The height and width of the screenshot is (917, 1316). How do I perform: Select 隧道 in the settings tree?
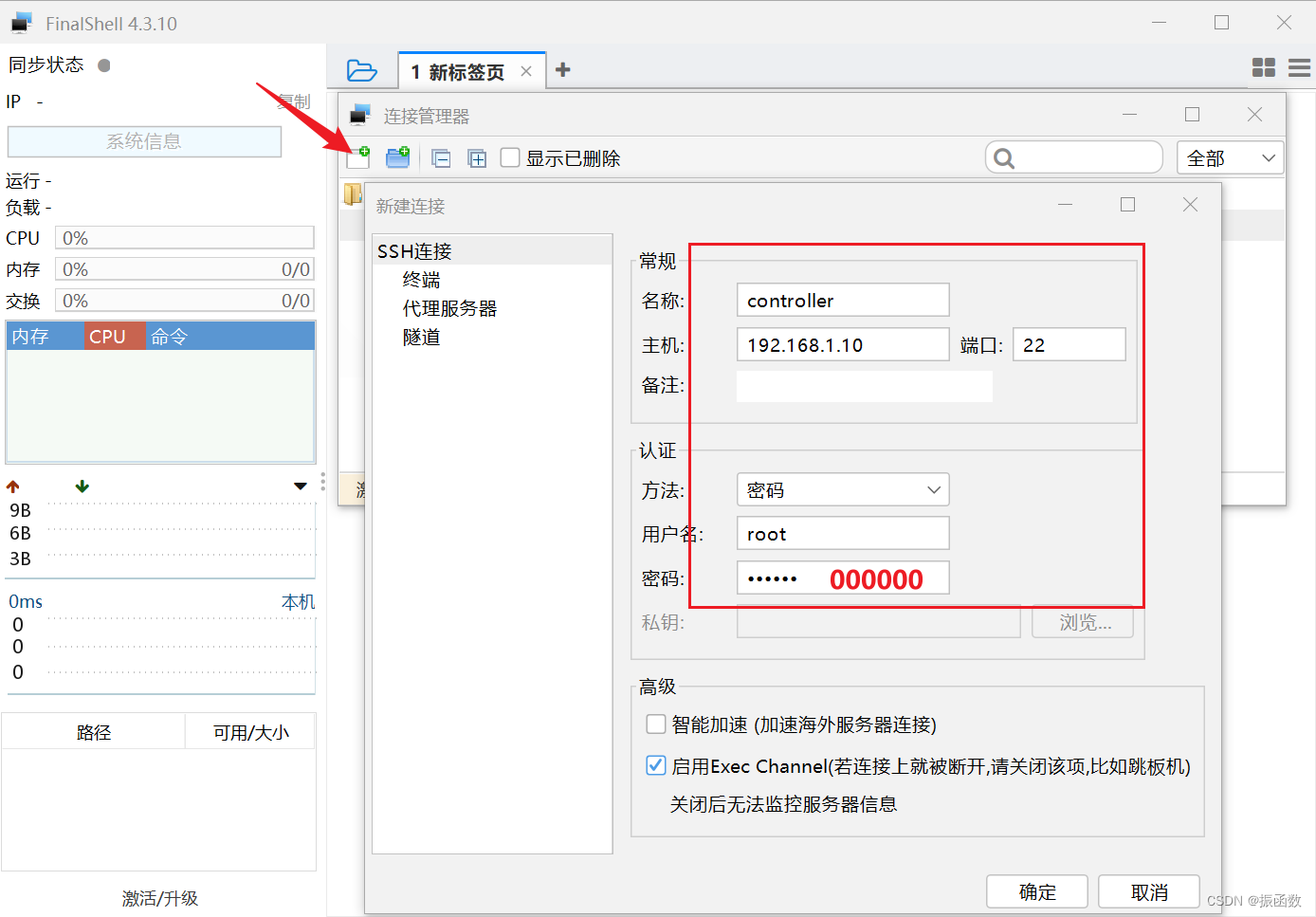pyautogui.click(x=422, y=337)
